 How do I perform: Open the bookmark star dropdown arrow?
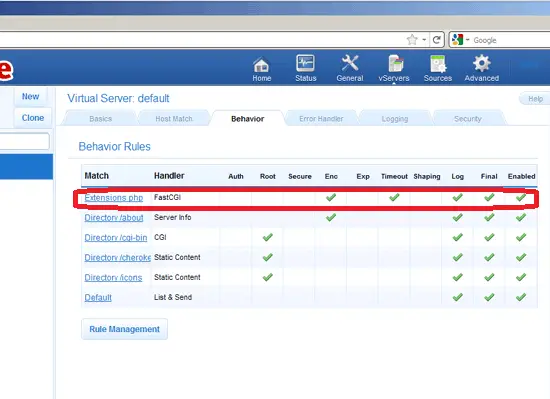pos(424,40)
